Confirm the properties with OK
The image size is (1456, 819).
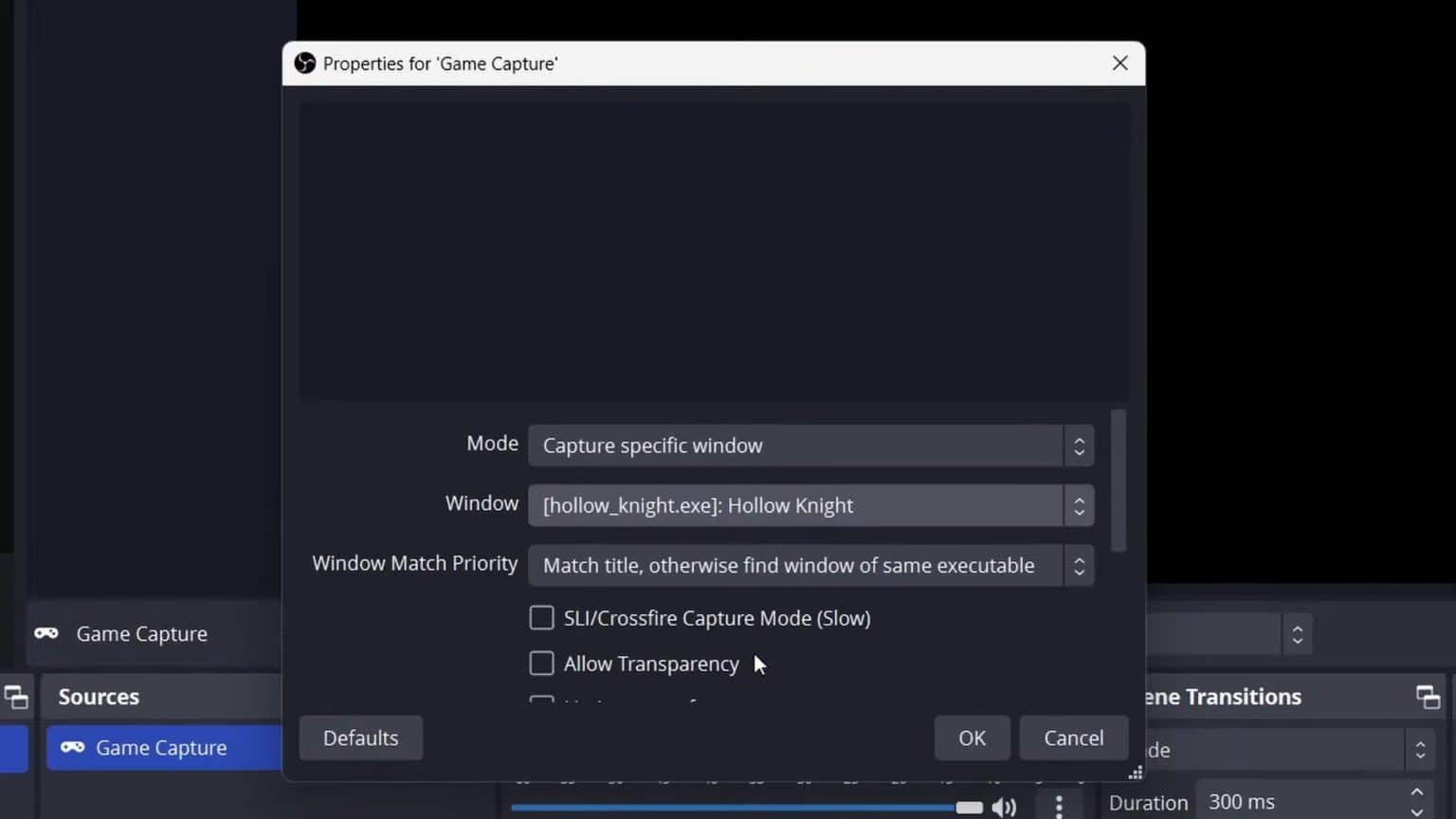point(972,737)
